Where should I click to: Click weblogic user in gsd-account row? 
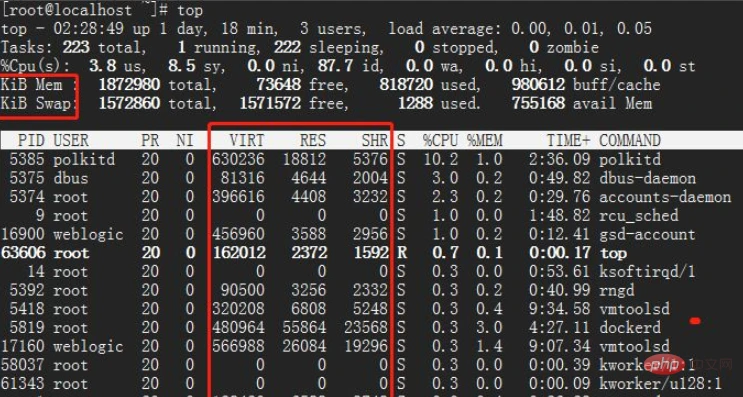click(88, 234)
